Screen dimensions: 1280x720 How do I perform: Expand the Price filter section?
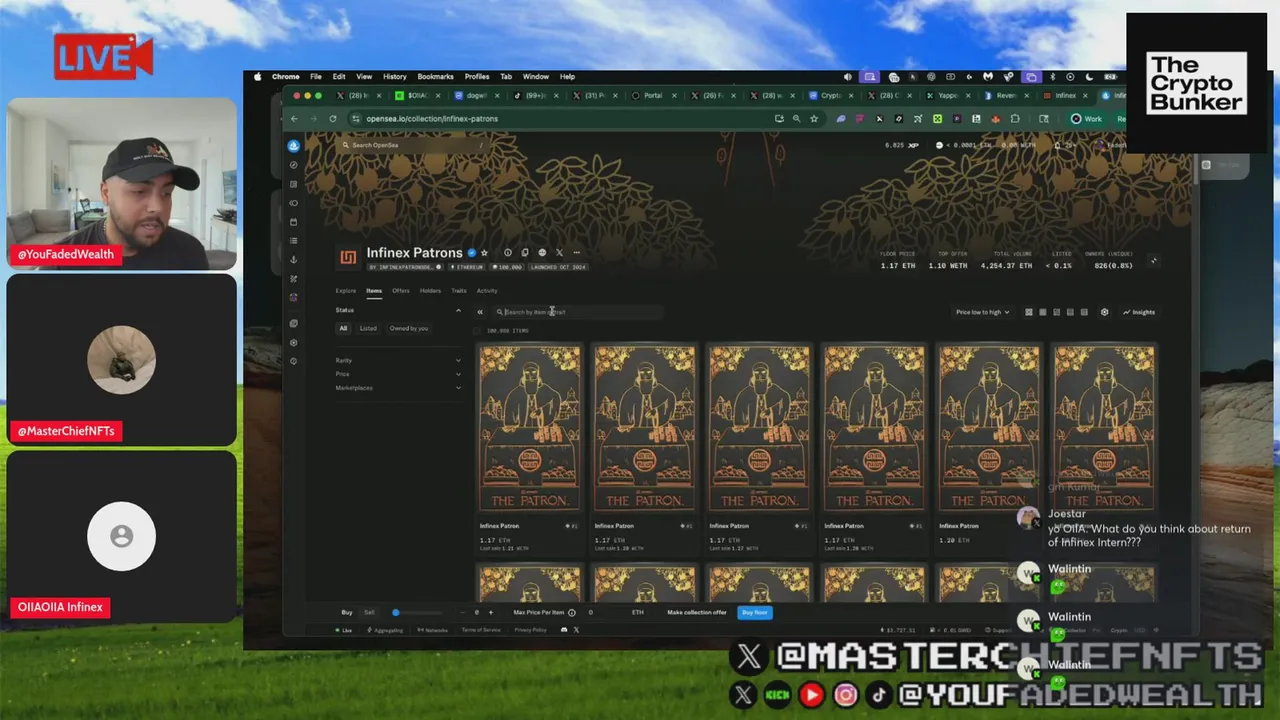(398, 374)
